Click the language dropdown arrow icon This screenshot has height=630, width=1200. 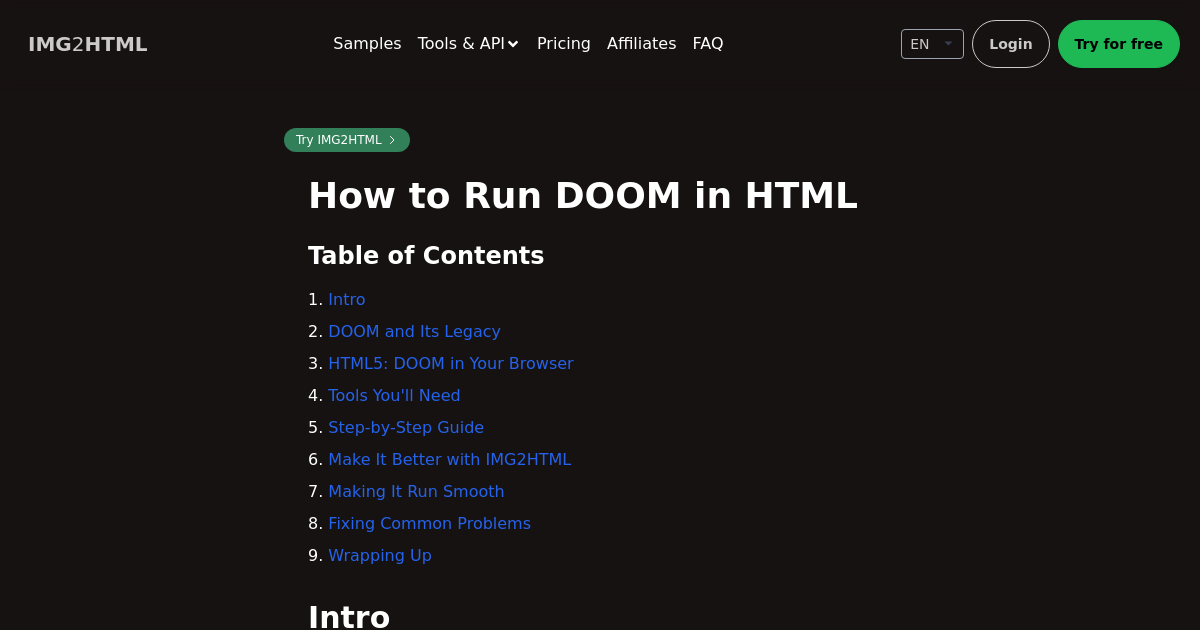pos(948,44)
